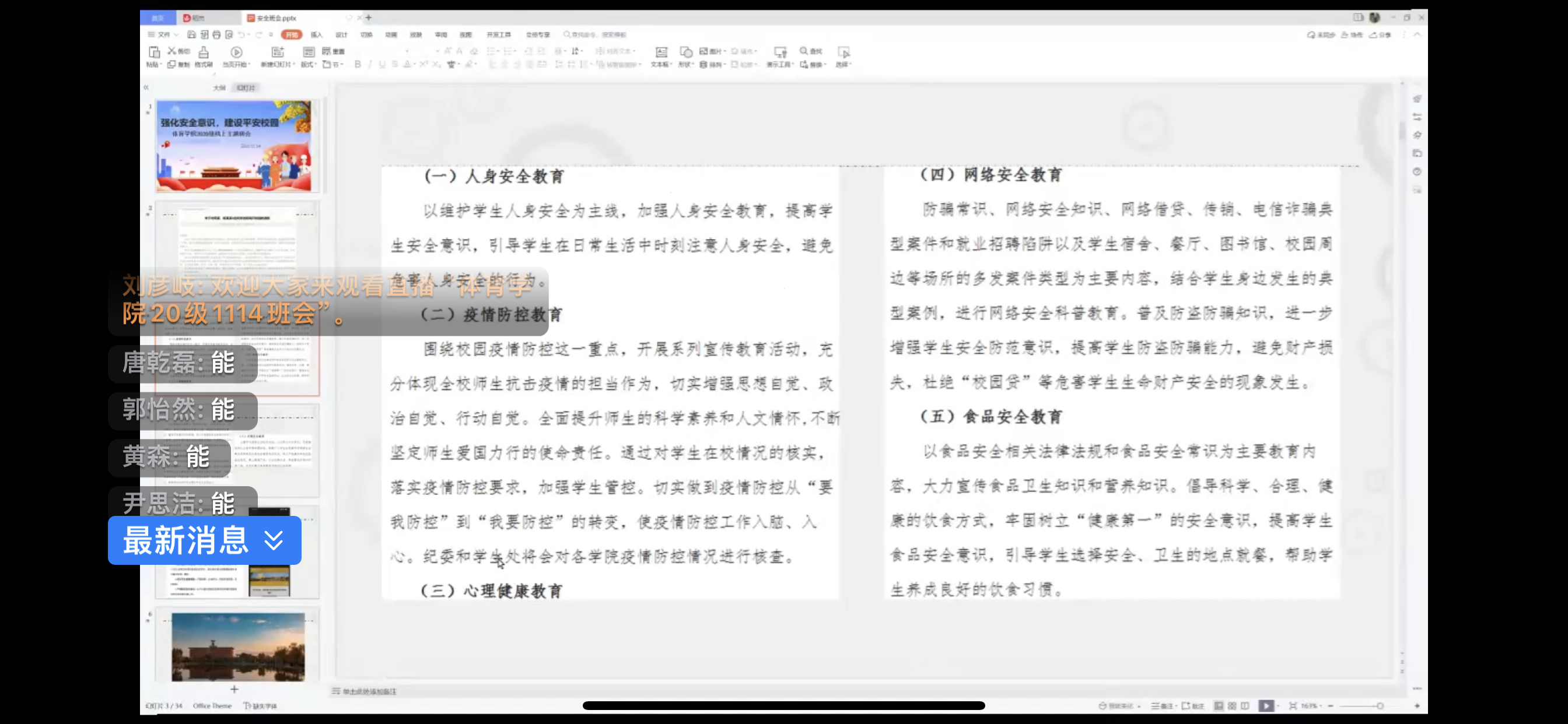Expand the latest messages chevron

pyautogui.click(x=274, y=540)
